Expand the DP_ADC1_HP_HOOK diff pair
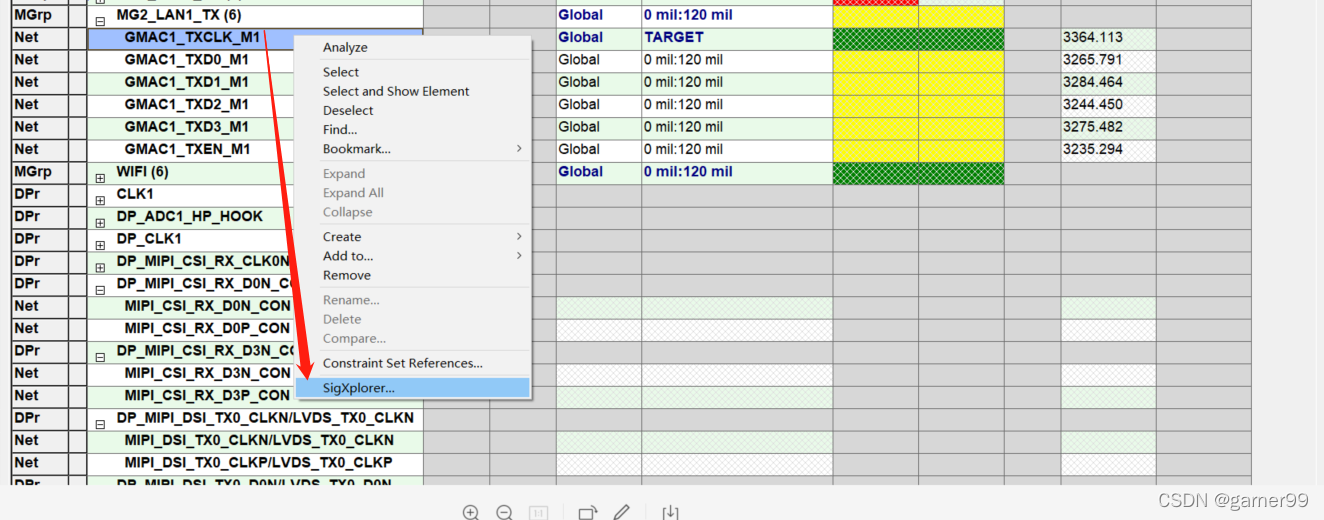Screen dimensions: 1324x520 point(100,218)
